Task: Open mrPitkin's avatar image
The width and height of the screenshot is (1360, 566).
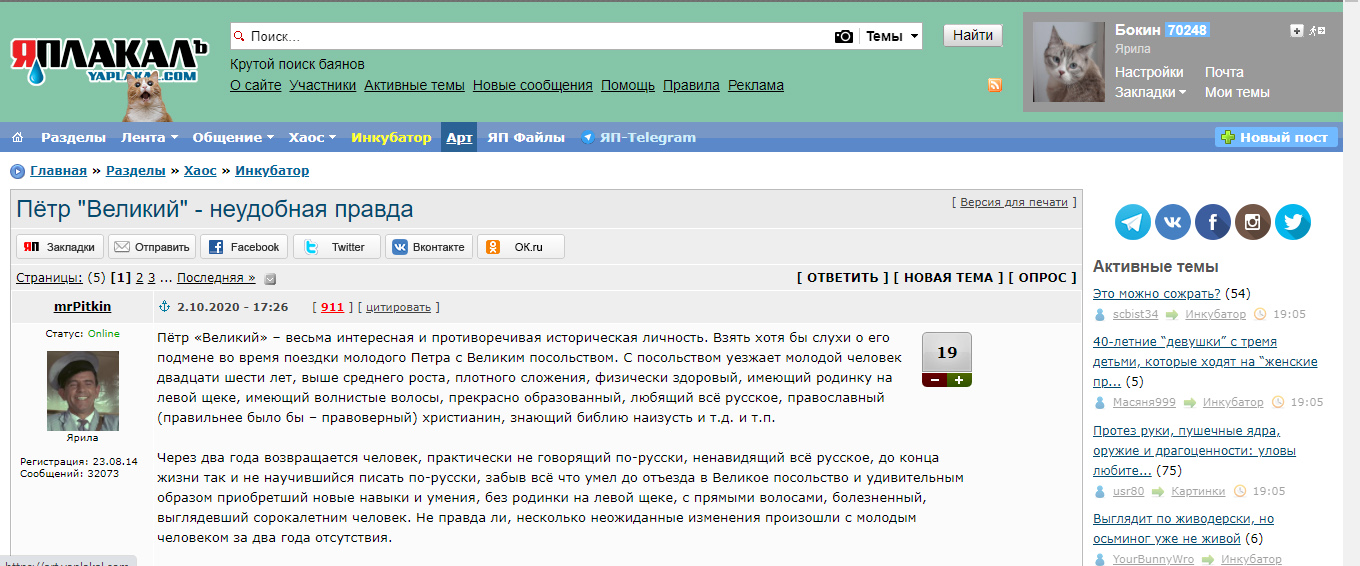Action: [x=83, y=391]
